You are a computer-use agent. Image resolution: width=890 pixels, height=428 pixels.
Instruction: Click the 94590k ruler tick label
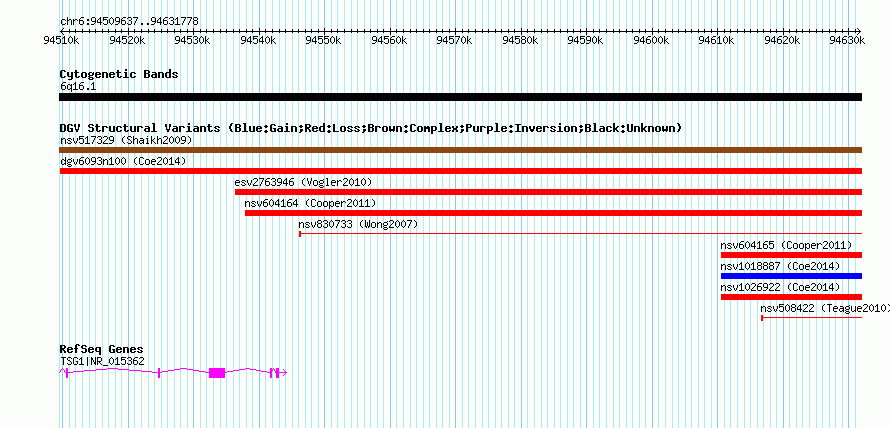click(585, 40)
